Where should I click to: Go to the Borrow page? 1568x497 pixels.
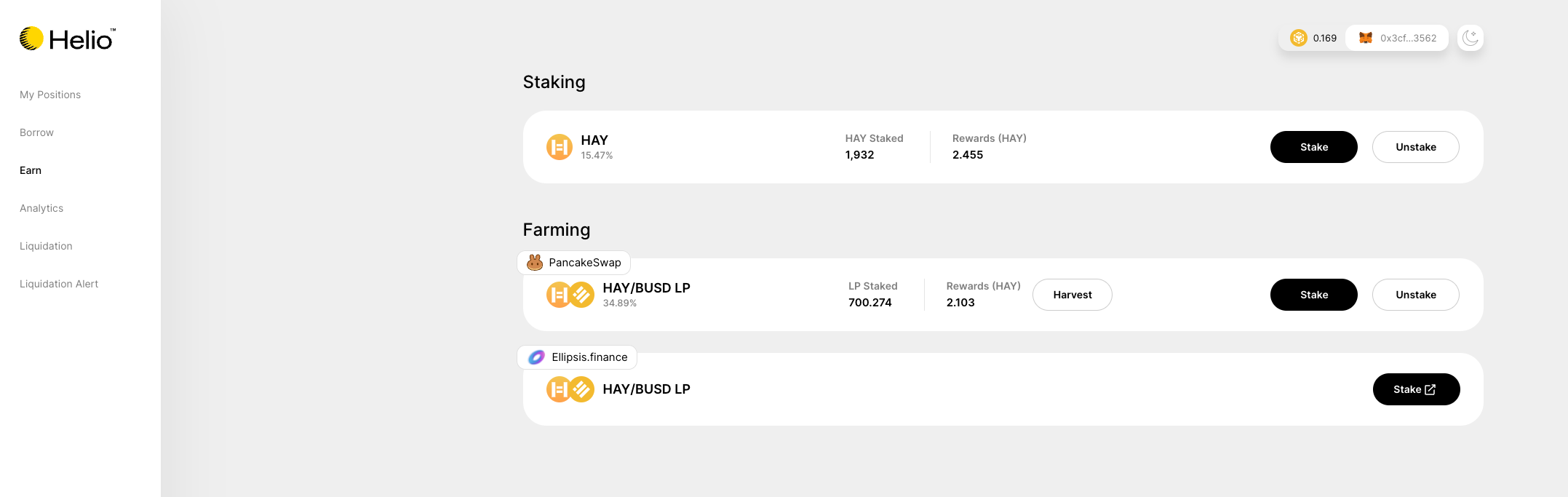[x=36, y=132]
